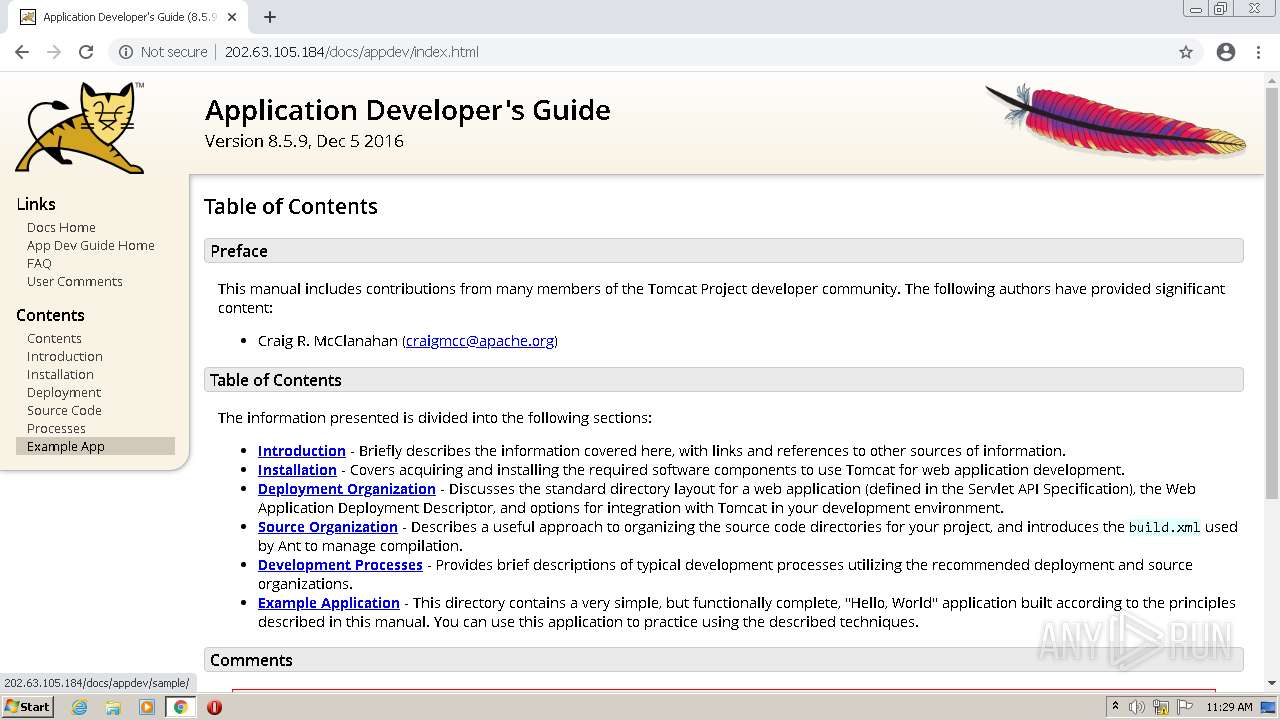Click the page scrollbar down arrow
1280x720 pixels.
click(1271, 682)
